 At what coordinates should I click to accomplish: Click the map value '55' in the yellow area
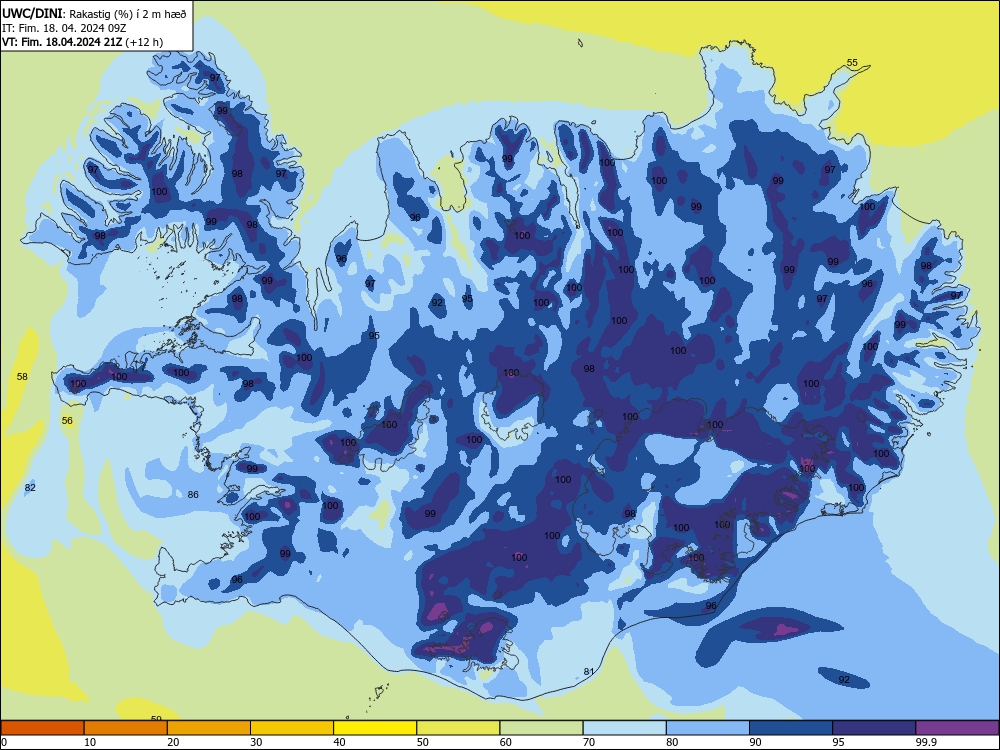point(852,62)
